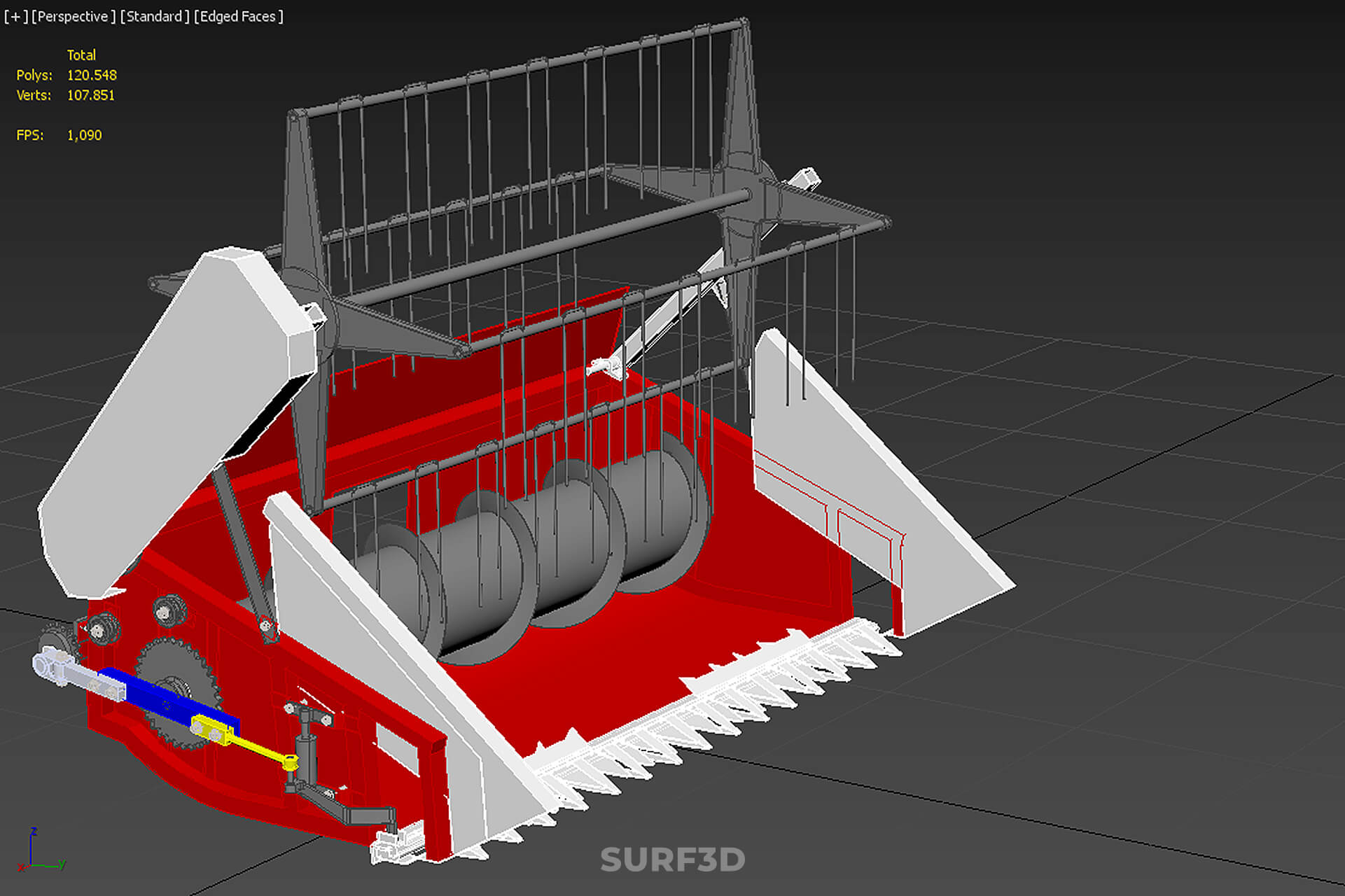Viewport: 1345px width, 896px height.
Task: Open the [Edged Faces] display mode menu
Action: click(239, 16)
